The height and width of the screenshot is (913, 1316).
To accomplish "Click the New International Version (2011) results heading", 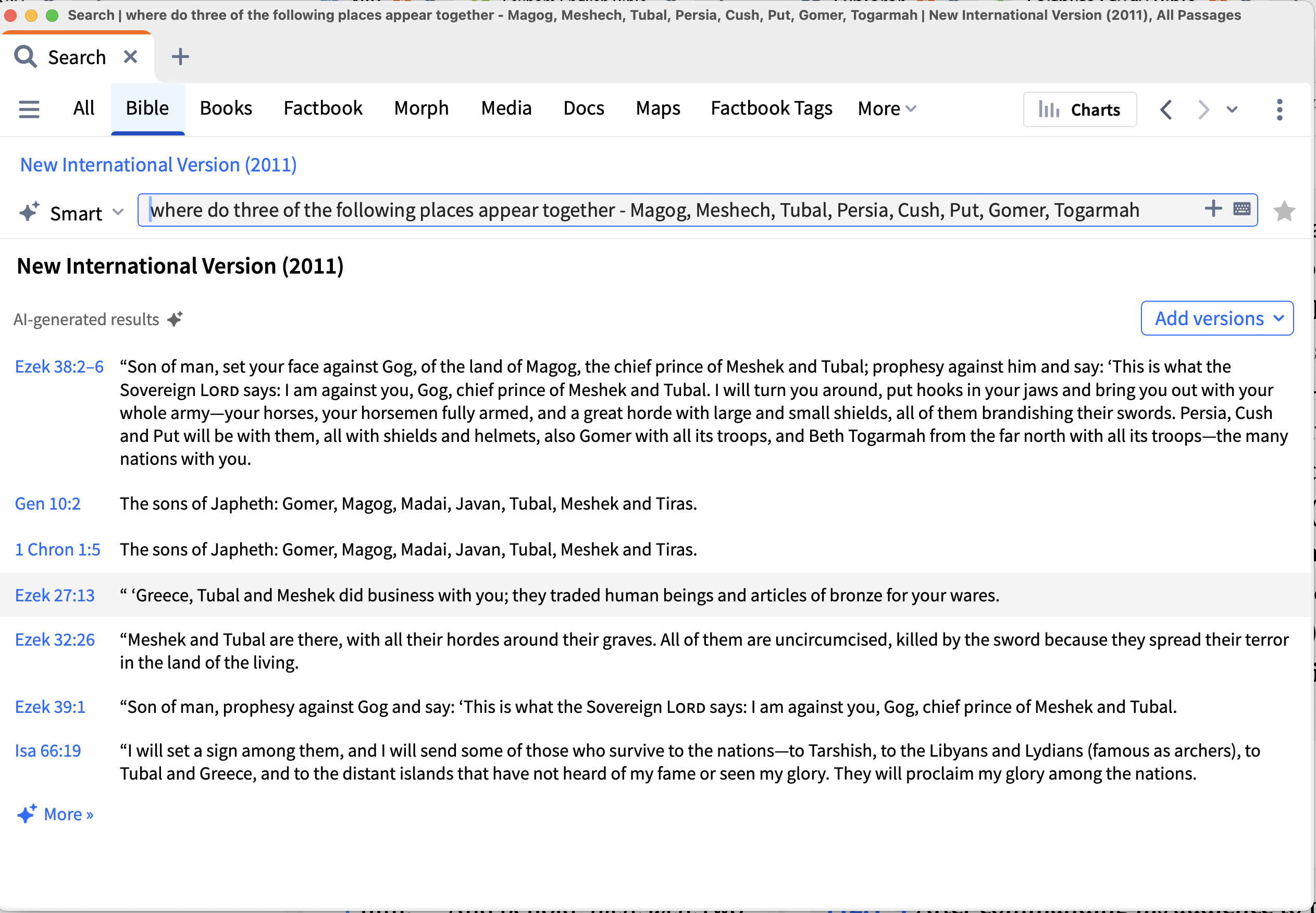I will 180,266.
